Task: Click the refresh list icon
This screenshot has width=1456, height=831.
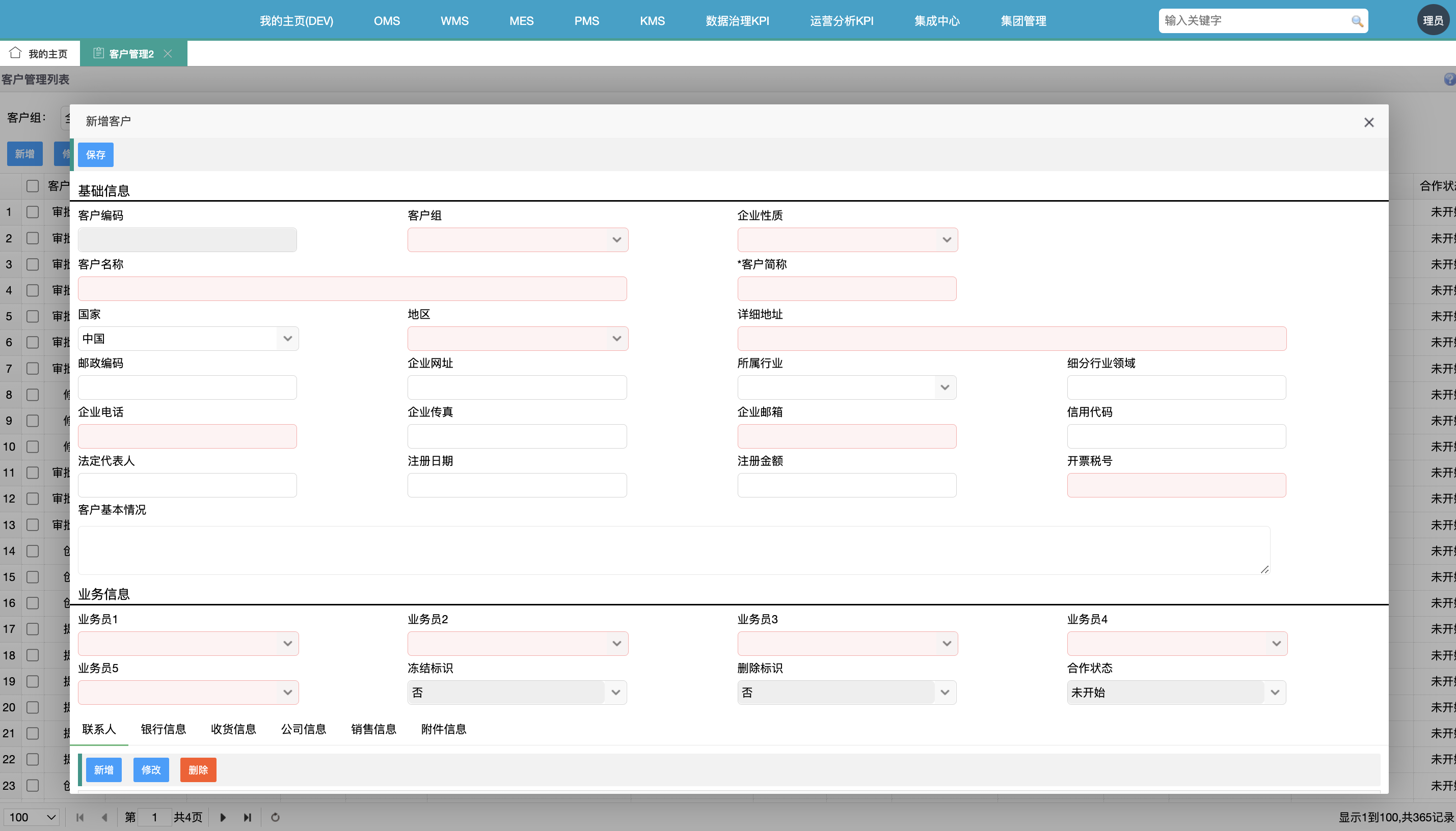Action: [275, 817]
